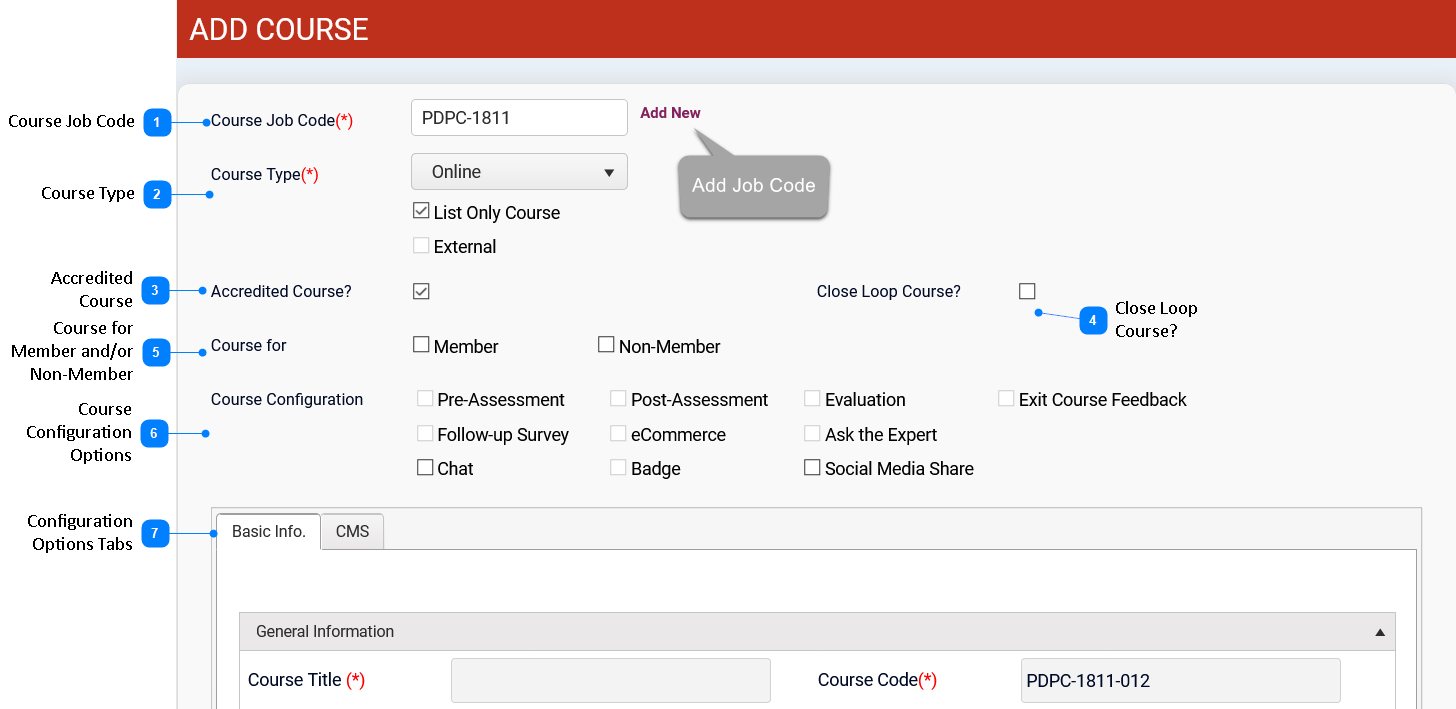Click the numbered marker 6 badge
Screen dimensions: 1456x709
click(154, 433)
